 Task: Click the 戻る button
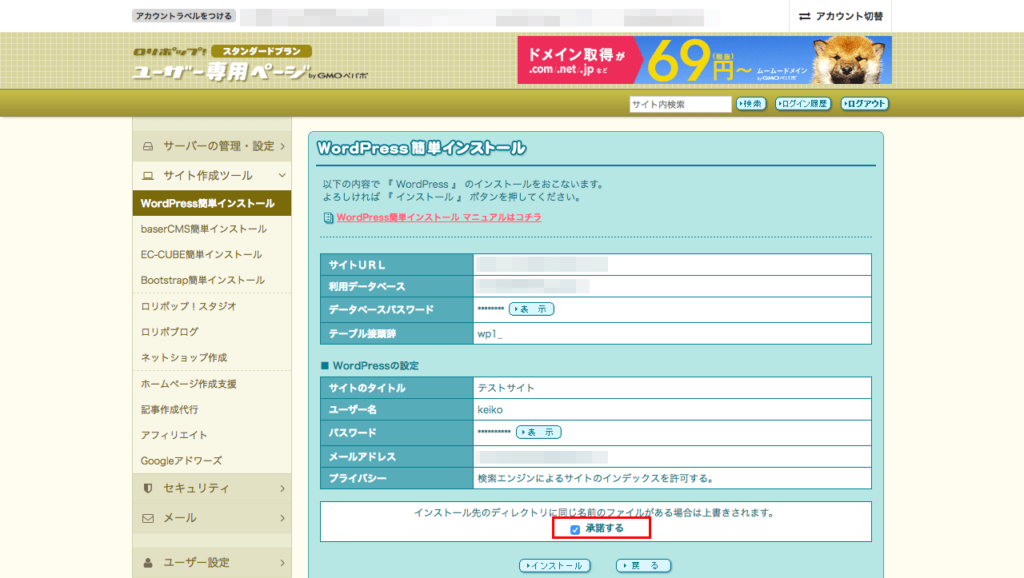643,566
